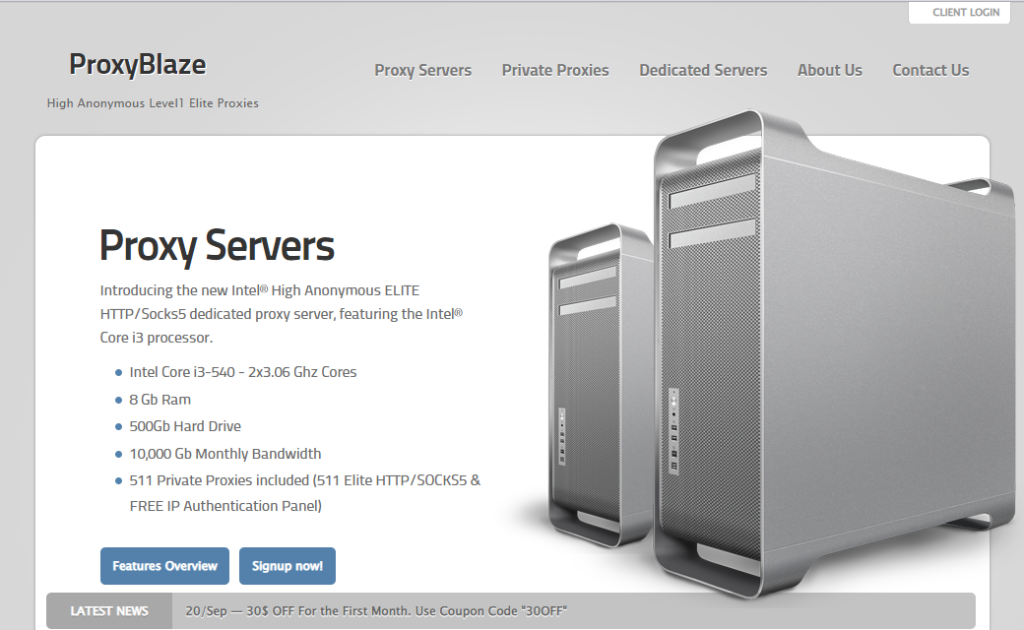The image size is (1024, 630).
Task: Open Proxy Servers in the top navigation
Action: 423,70
